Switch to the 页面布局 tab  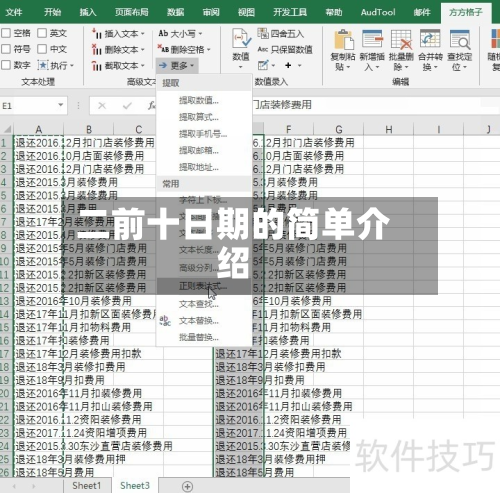click(132, 12)
